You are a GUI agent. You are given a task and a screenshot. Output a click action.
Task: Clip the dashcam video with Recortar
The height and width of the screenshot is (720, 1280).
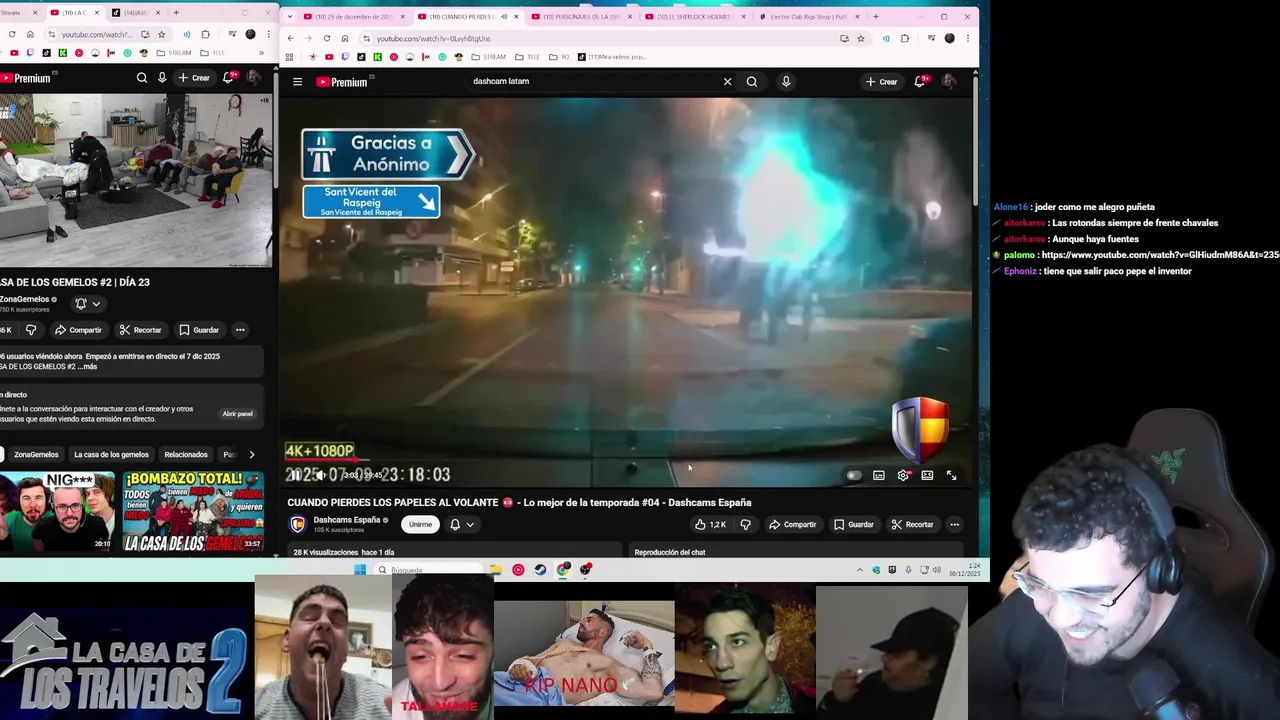coord(912,525)
